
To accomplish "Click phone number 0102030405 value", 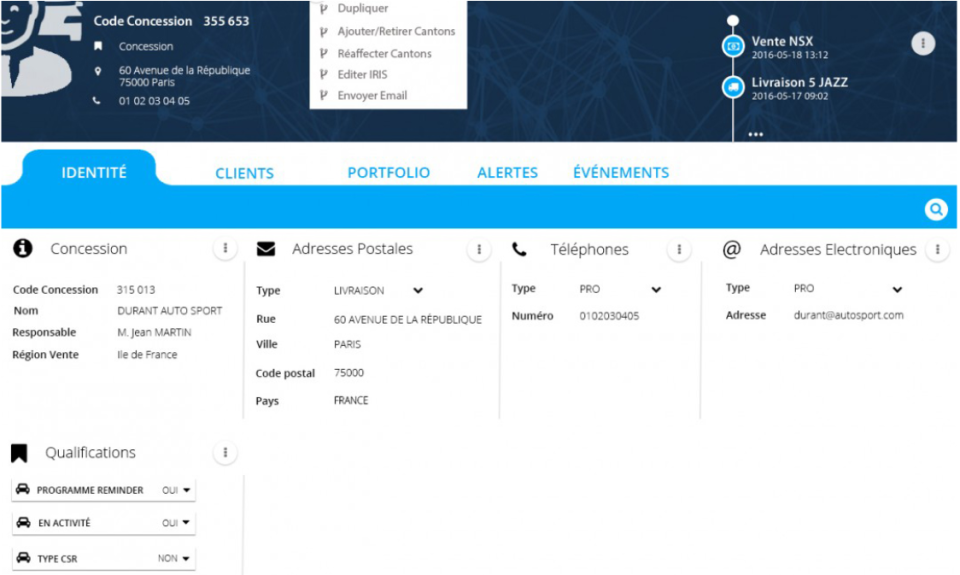I will pos(609,316).
